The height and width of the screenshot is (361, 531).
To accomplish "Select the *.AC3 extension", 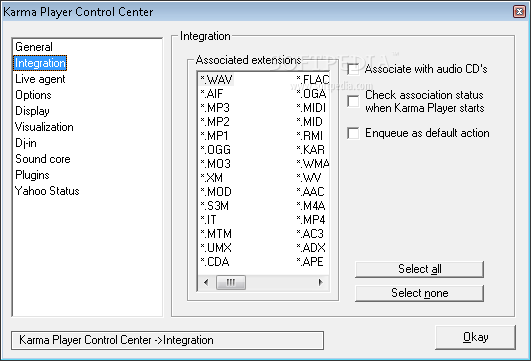I will coord(310,234).
